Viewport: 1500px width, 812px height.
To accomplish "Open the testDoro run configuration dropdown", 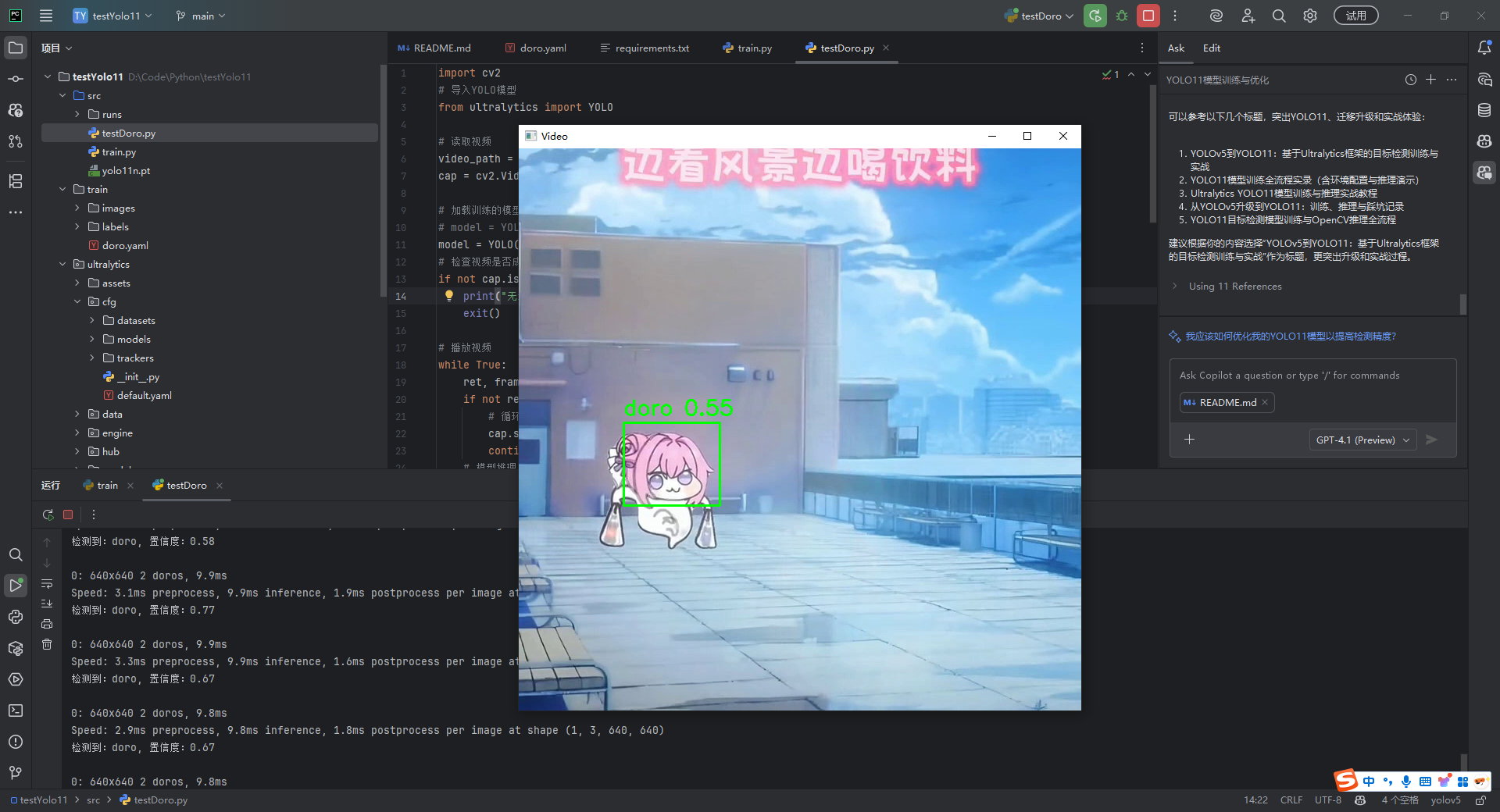I will pyautogui.click(x=1039, y=16).
